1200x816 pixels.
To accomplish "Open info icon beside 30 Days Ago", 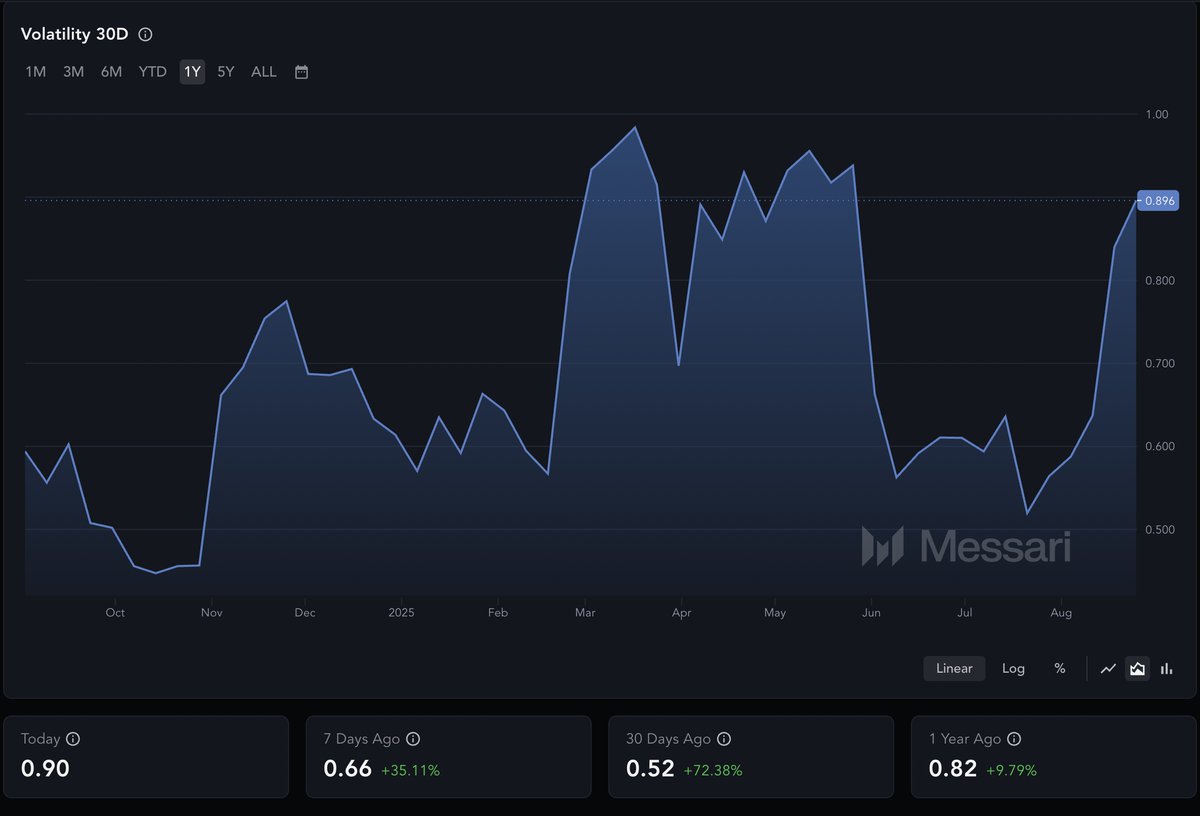I will click(724, 739).
